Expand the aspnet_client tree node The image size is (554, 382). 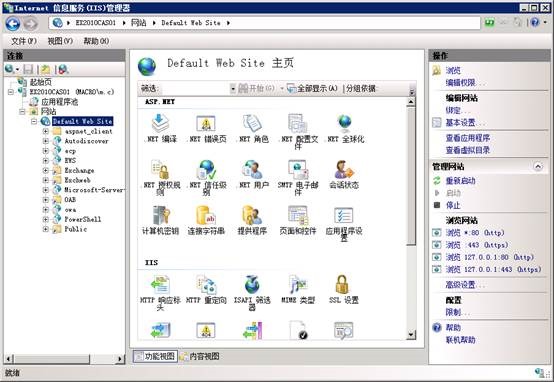coord(46,131)
